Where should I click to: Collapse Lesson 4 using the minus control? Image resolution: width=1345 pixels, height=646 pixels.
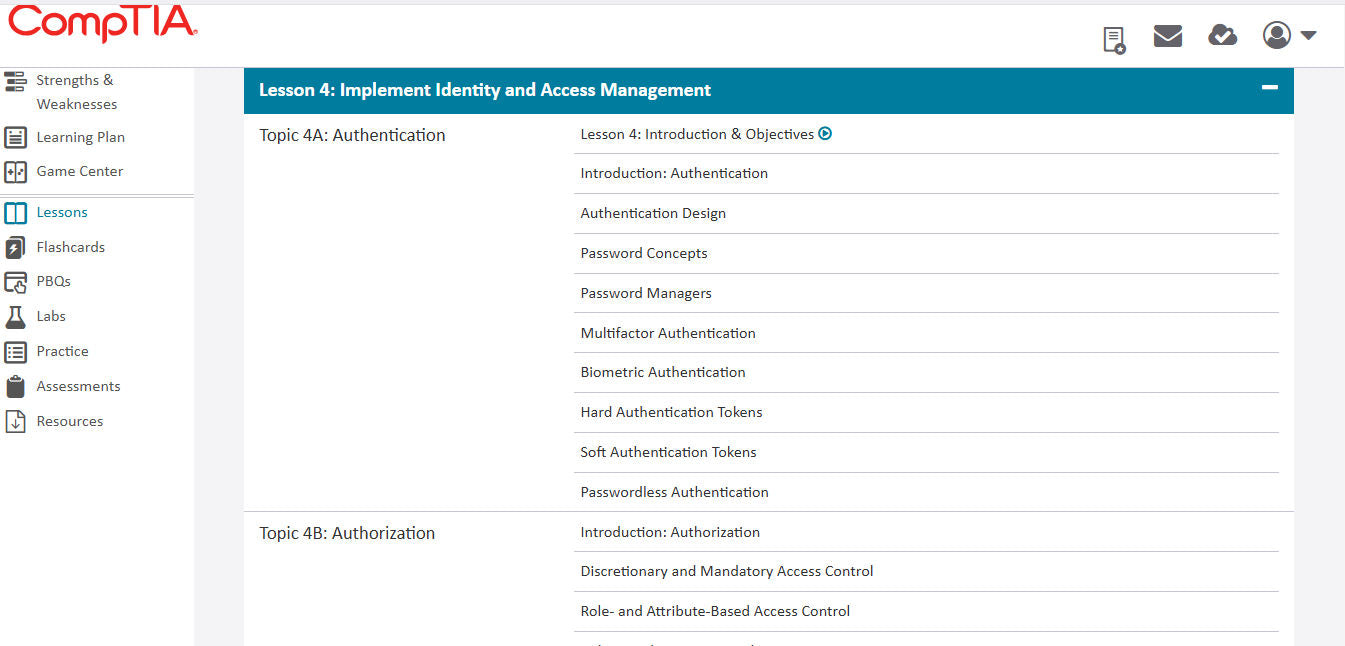[1269, 88]
